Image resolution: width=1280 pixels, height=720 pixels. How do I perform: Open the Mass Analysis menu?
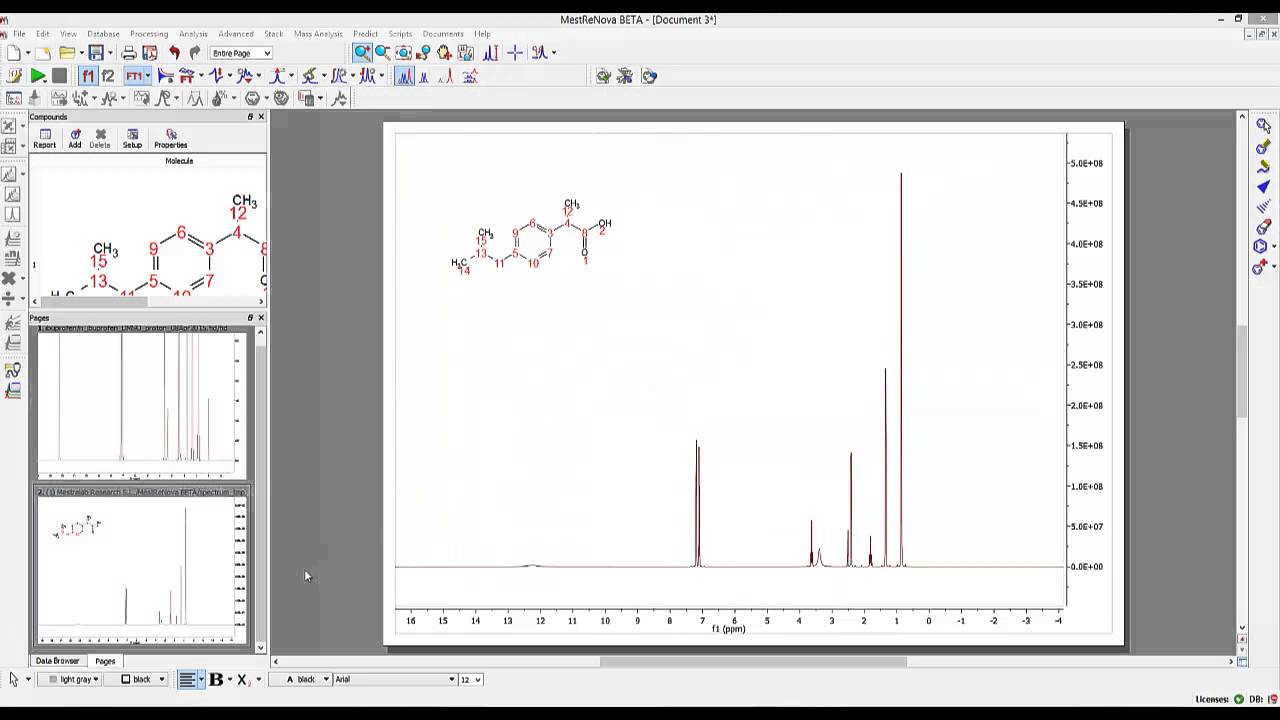point(318,34)
